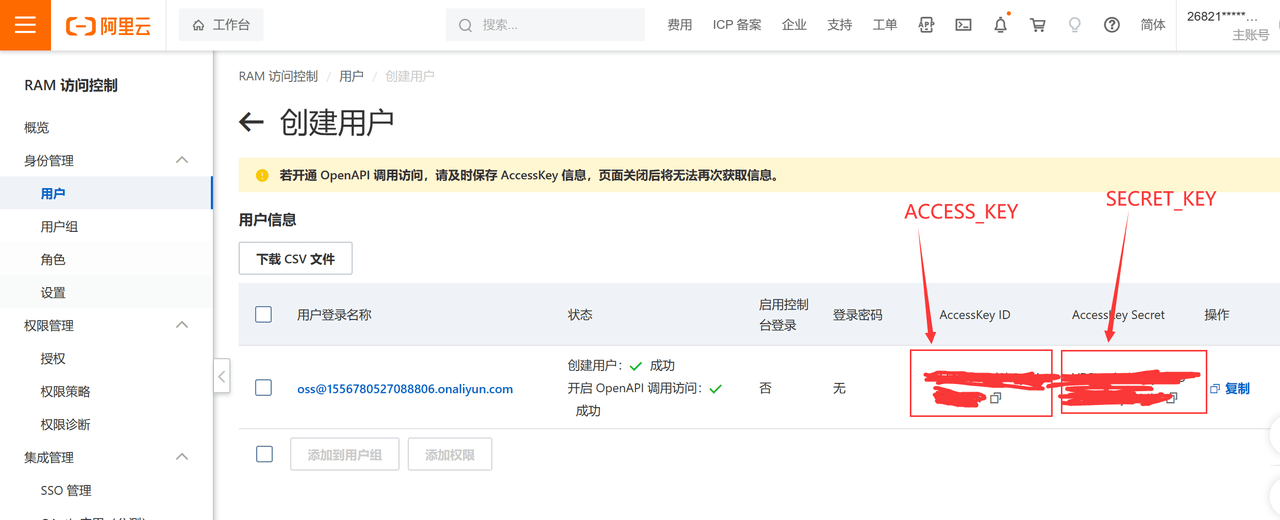The image size is (1280, 520).
Task: Collapse the 集成管理 section
Action: 182,457
